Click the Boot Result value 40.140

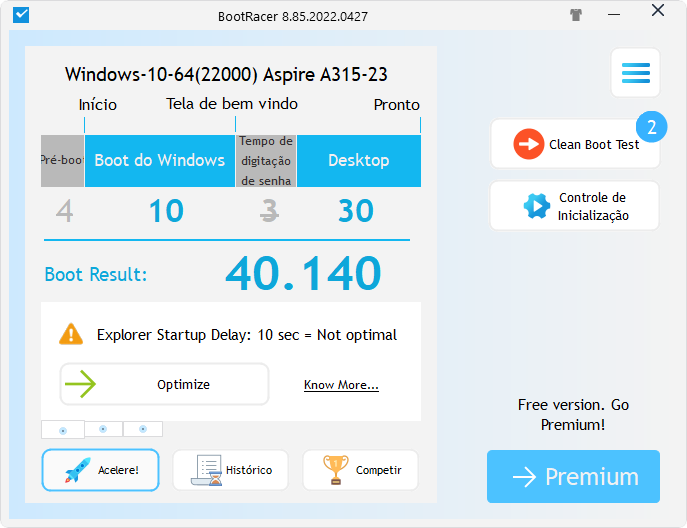[x=303, y=273]
